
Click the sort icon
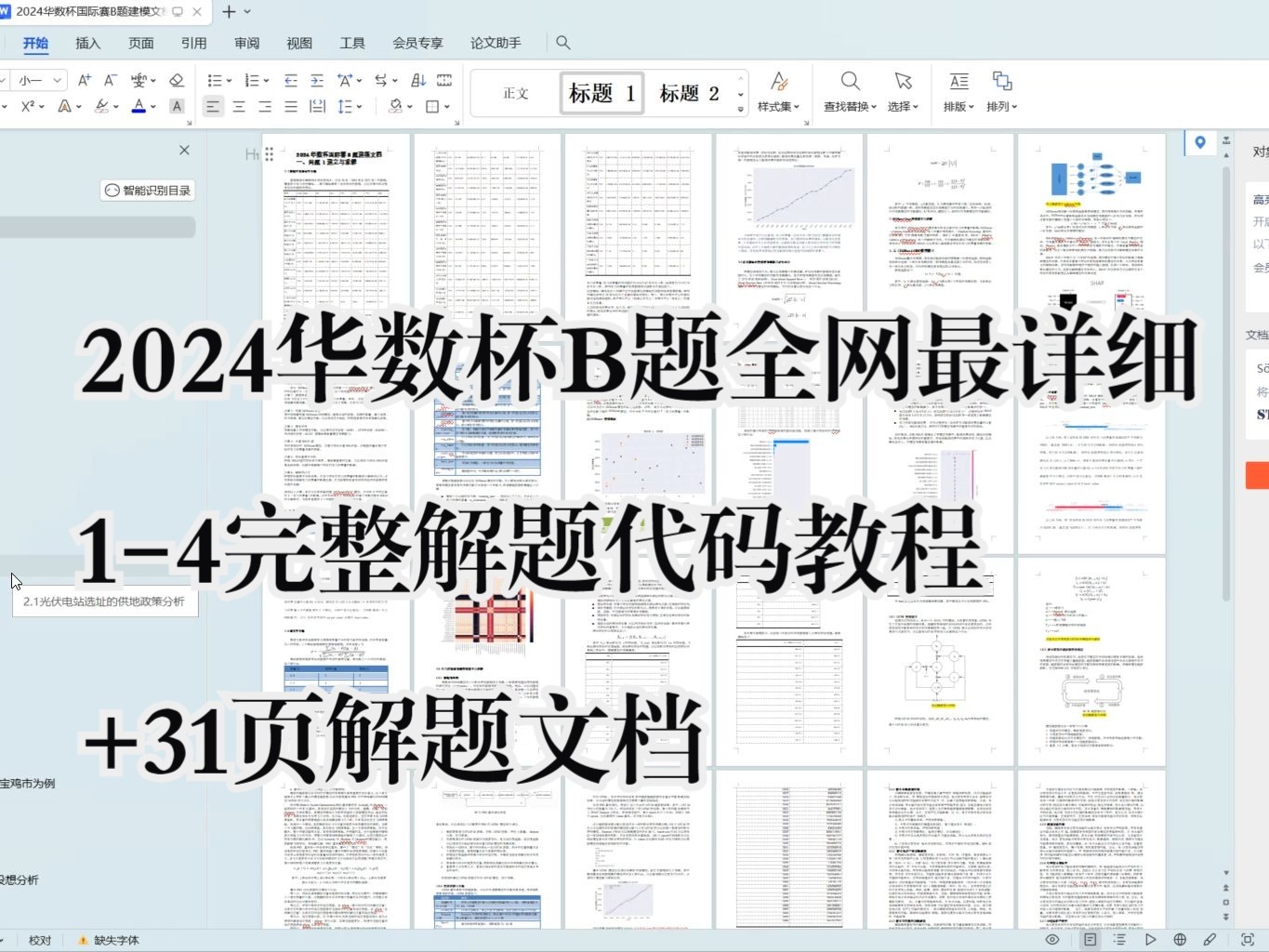click(x=418, y=80)
